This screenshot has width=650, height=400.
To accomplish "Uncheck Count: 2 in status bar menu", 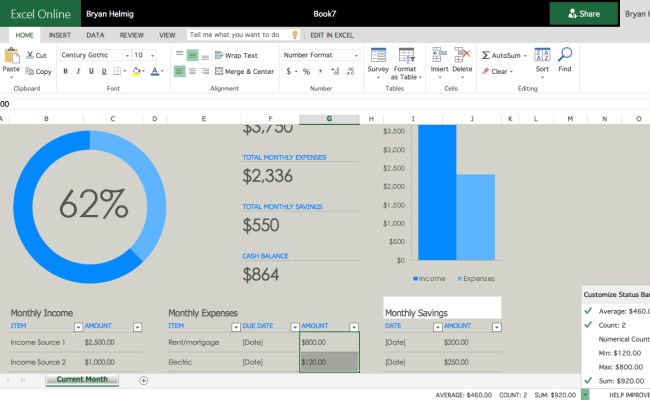I will 588,325.
